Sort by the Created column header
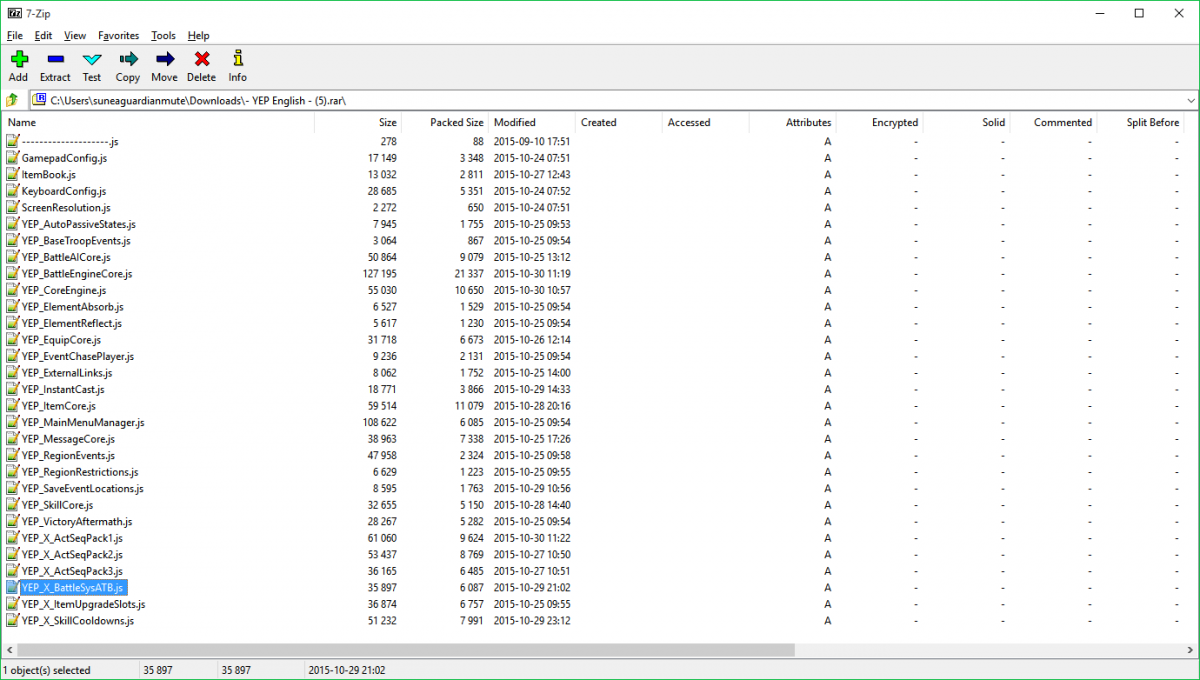 coord(619,122)
